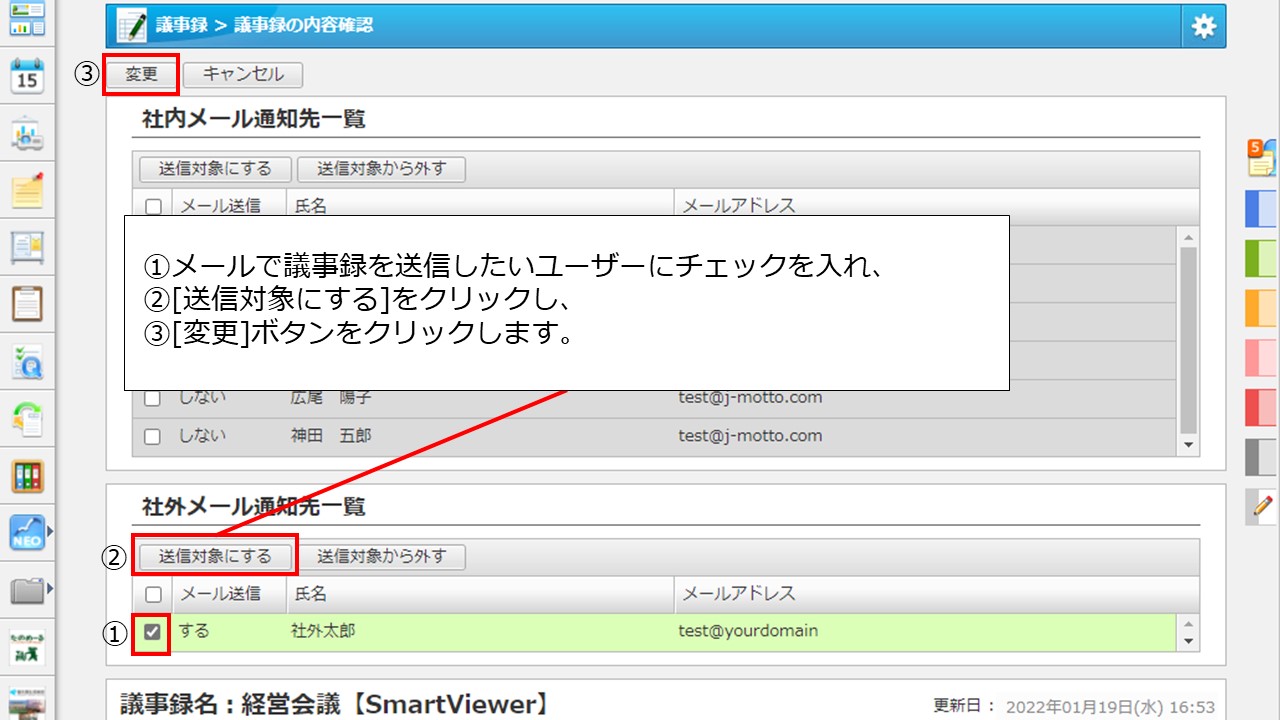This screenshot has height=720, width=1280.
Task: Click 送信対象にする in 社内メール通知先一覧
Action: [x=215, y=169]
